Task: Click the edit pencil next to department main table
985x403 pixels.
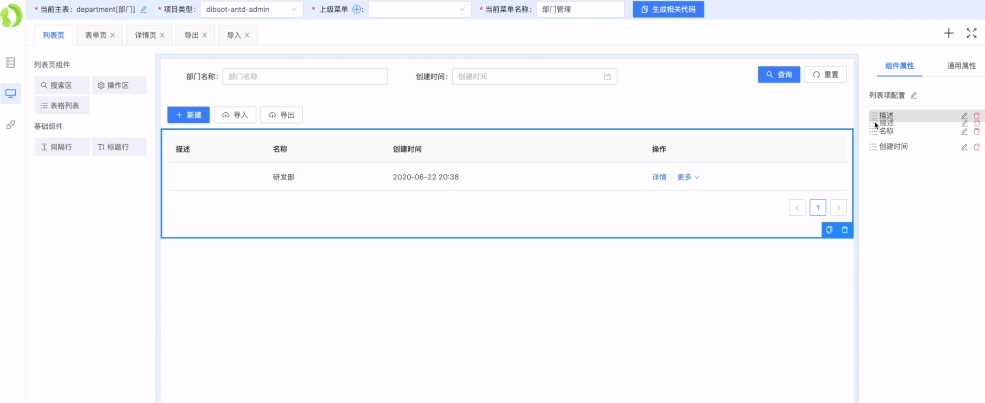Action: 144,9
